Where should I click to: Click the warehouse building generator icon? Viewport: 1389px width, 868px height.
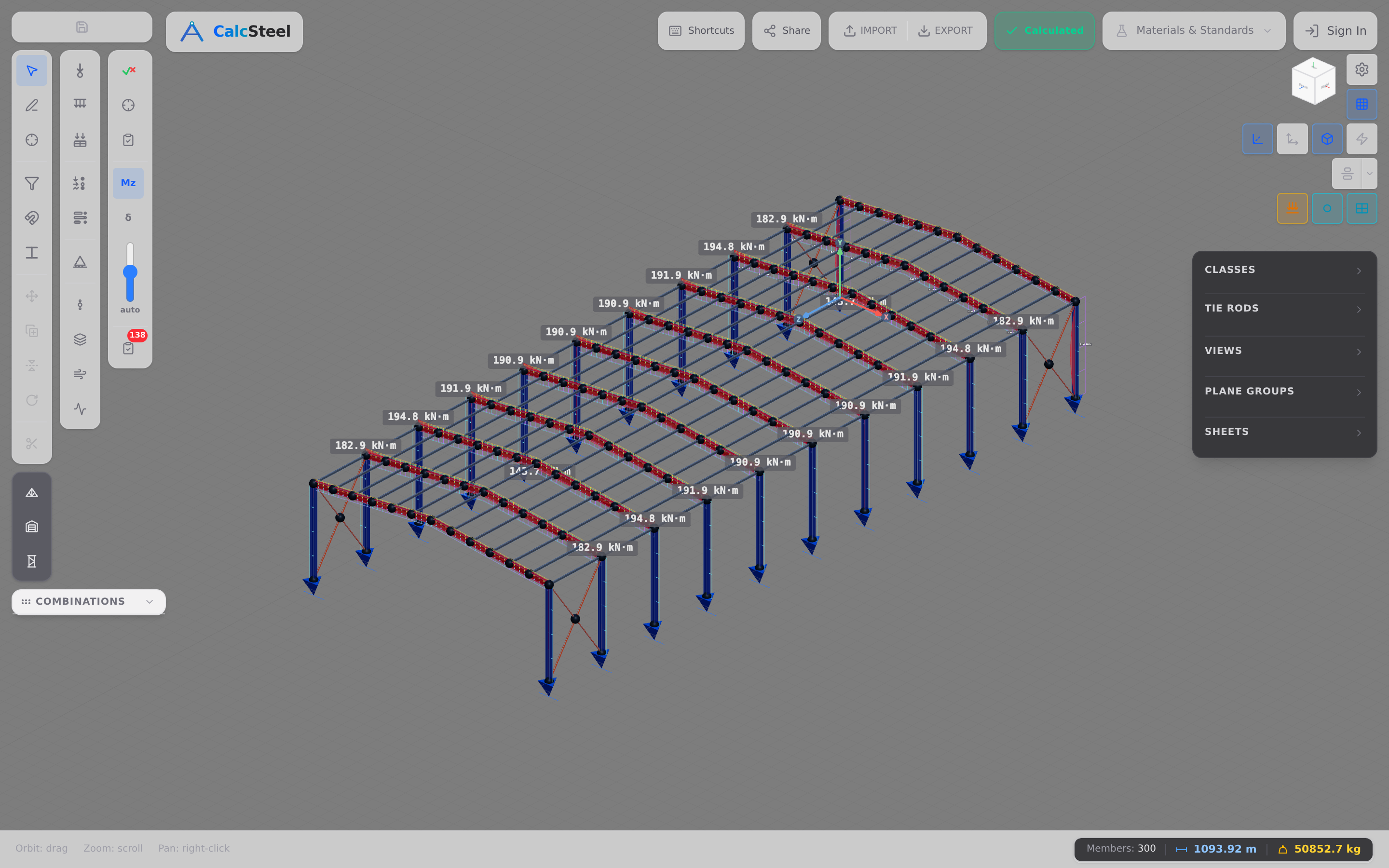[31, 527]
